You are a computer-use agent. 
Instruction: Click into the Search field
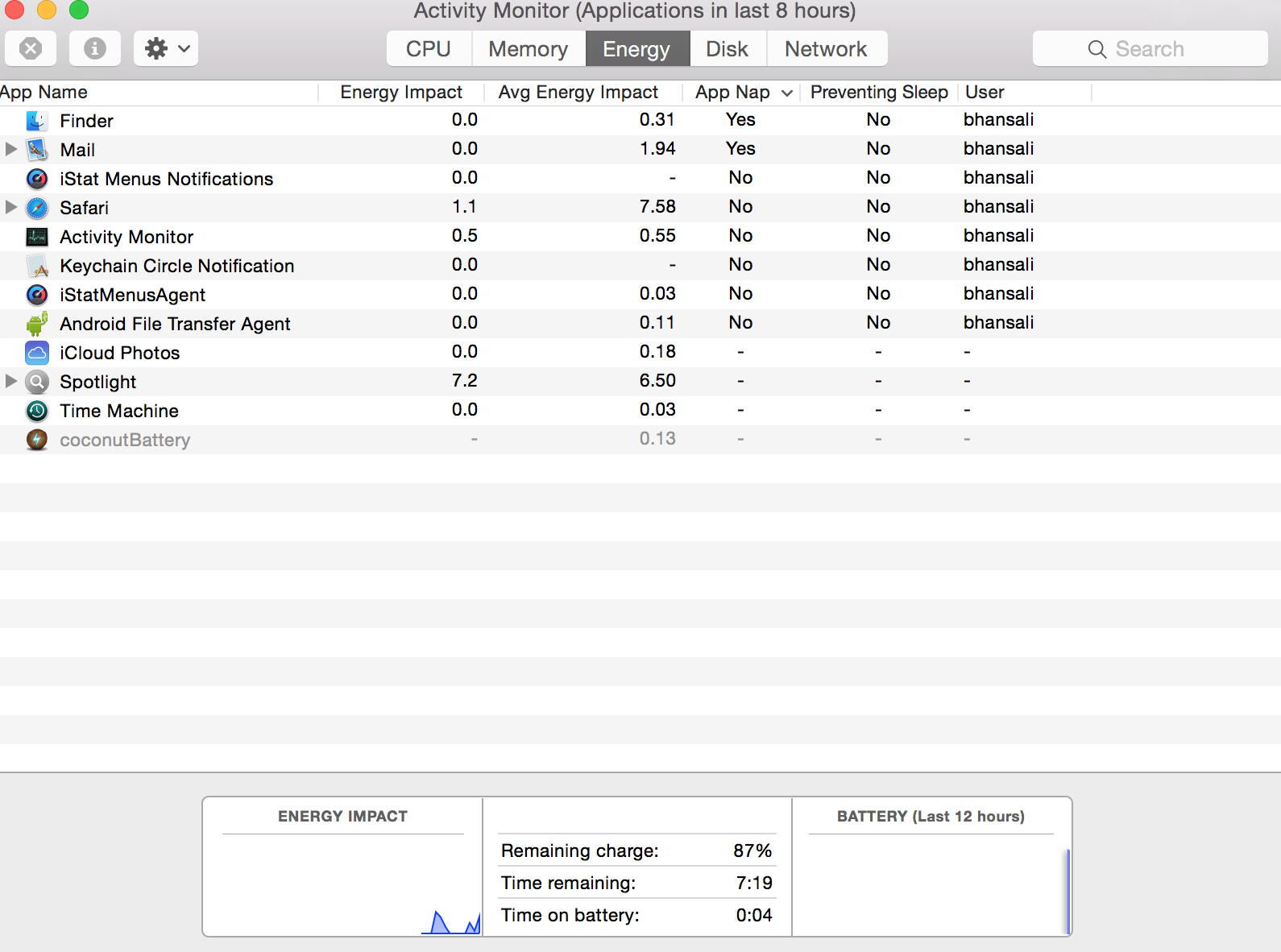coord(1150,49)
